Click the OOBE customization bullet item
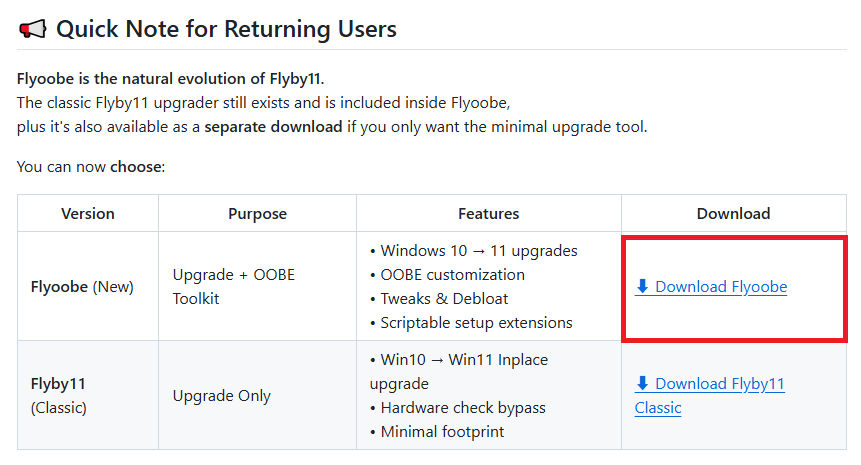 click(x=453, y=275)
